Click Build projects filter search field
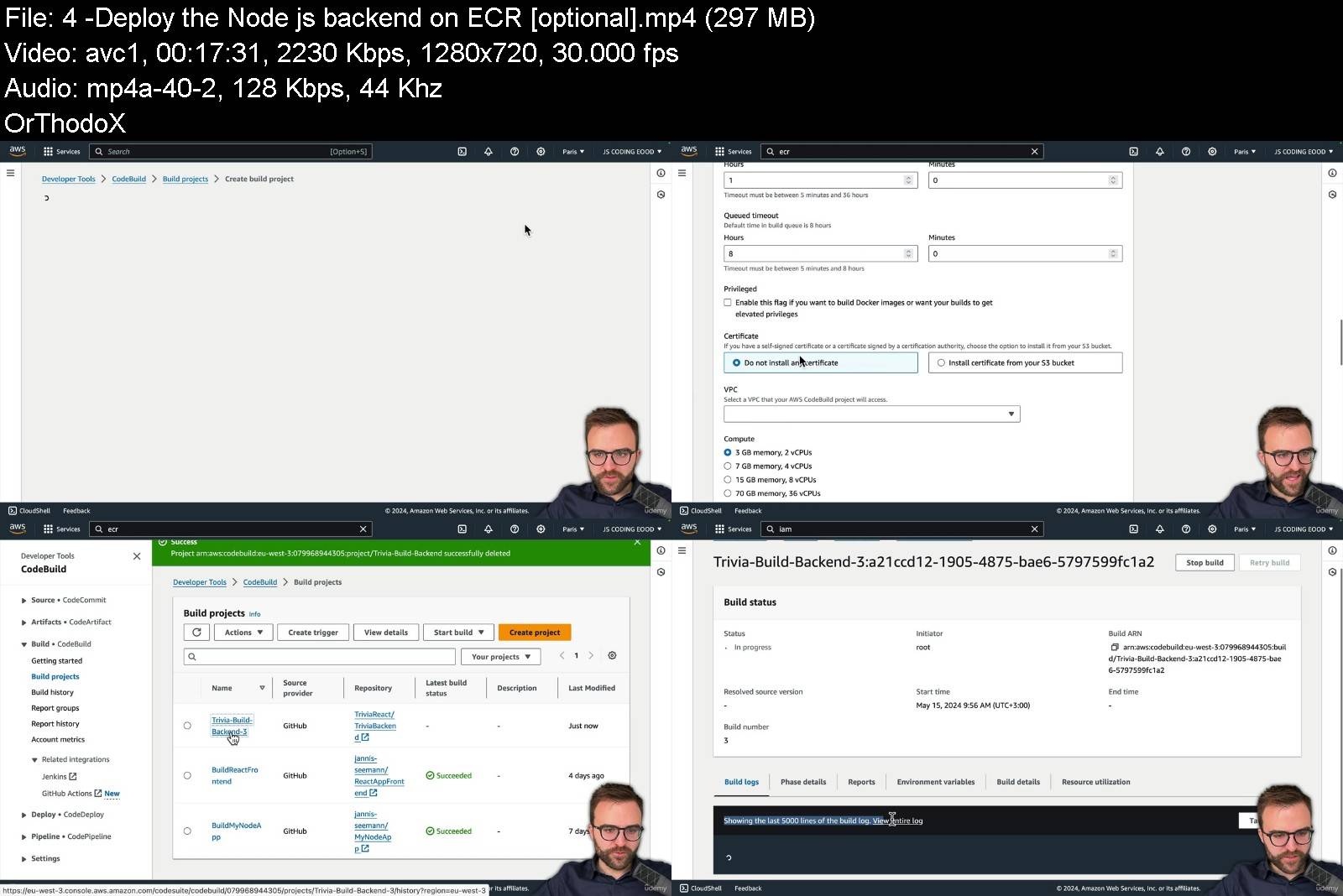This screenshot has width=1343, height=896. 319,657
